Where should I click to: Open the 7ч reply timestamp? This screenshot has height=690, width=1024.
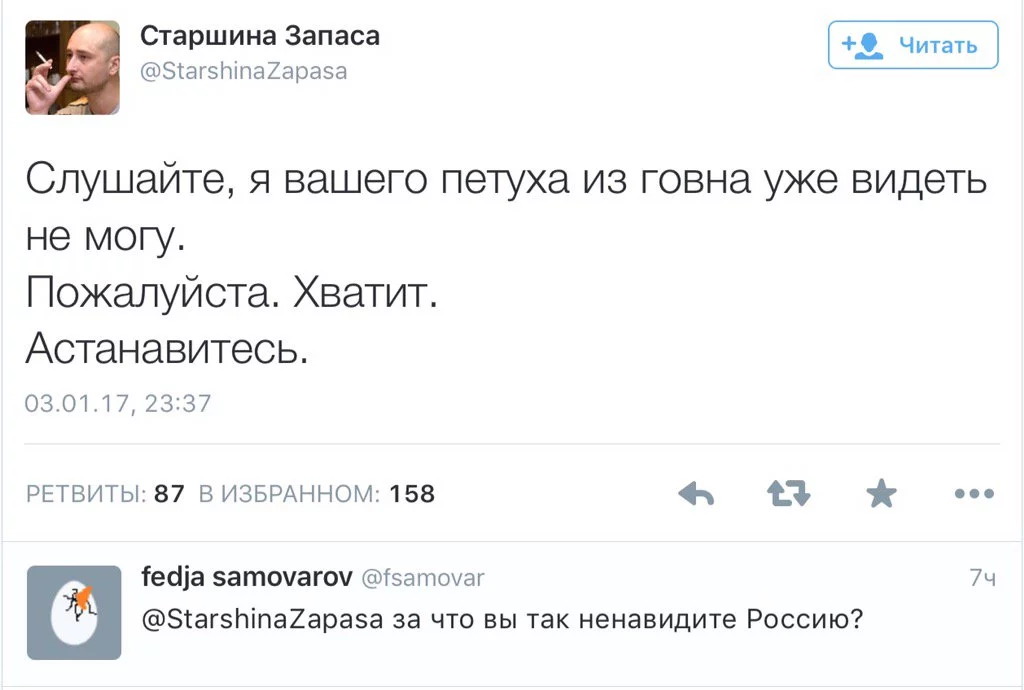pos(983,578)
